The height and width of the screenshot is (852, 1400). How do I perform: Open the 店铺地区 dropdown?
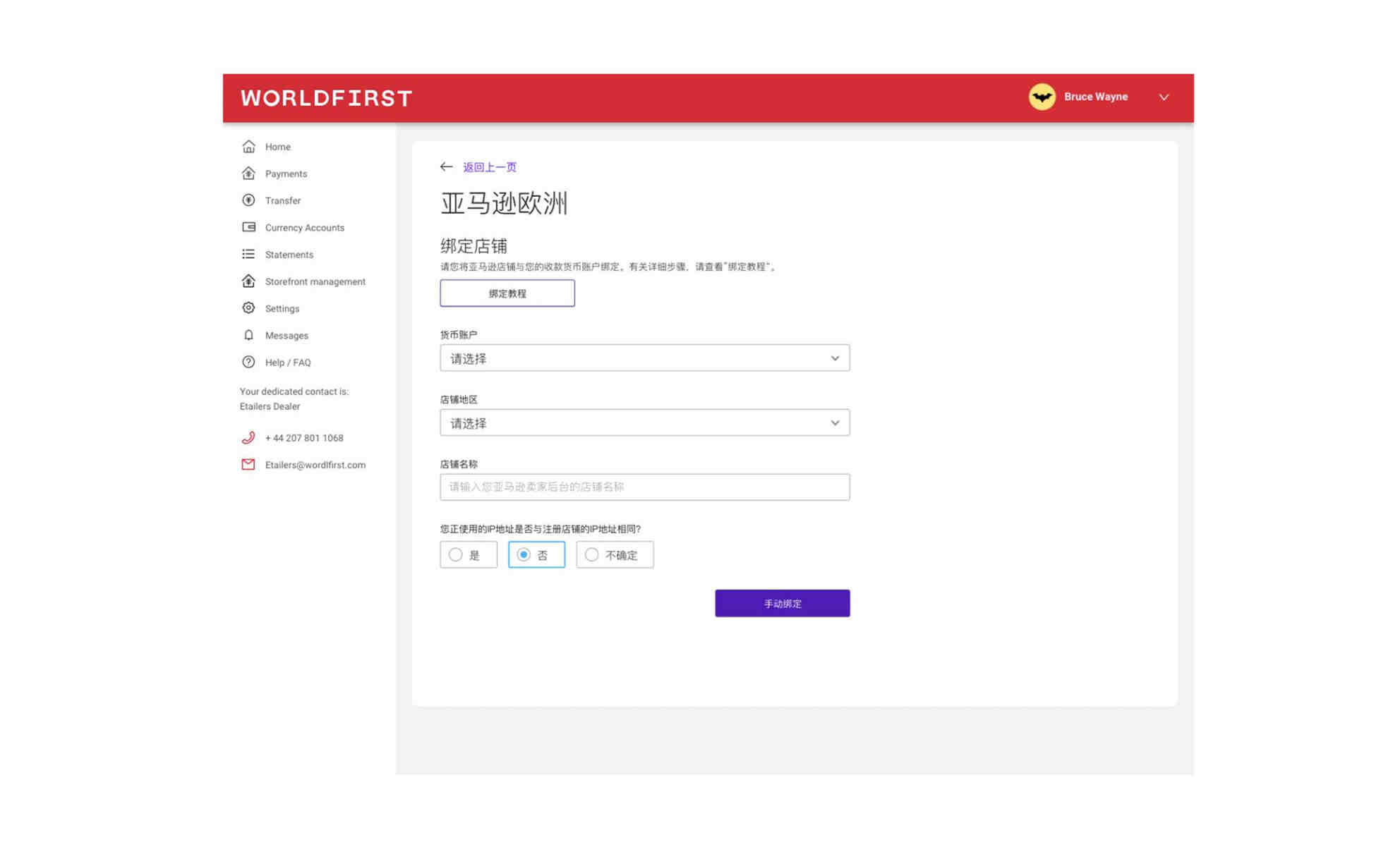pos(644,422)
